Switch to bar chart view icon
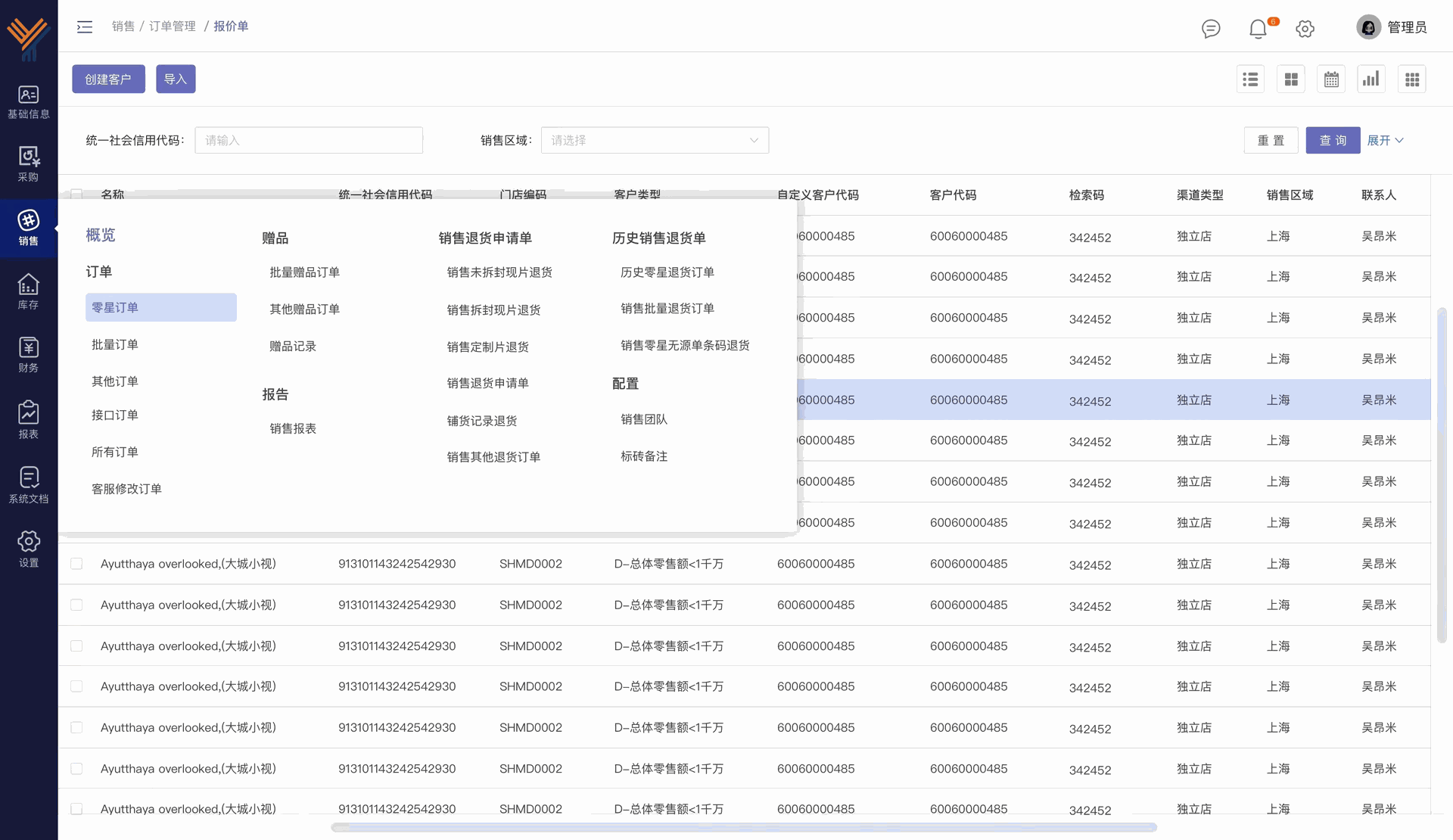This screenshot has height=840, width=1453. tap(1371, 79)
